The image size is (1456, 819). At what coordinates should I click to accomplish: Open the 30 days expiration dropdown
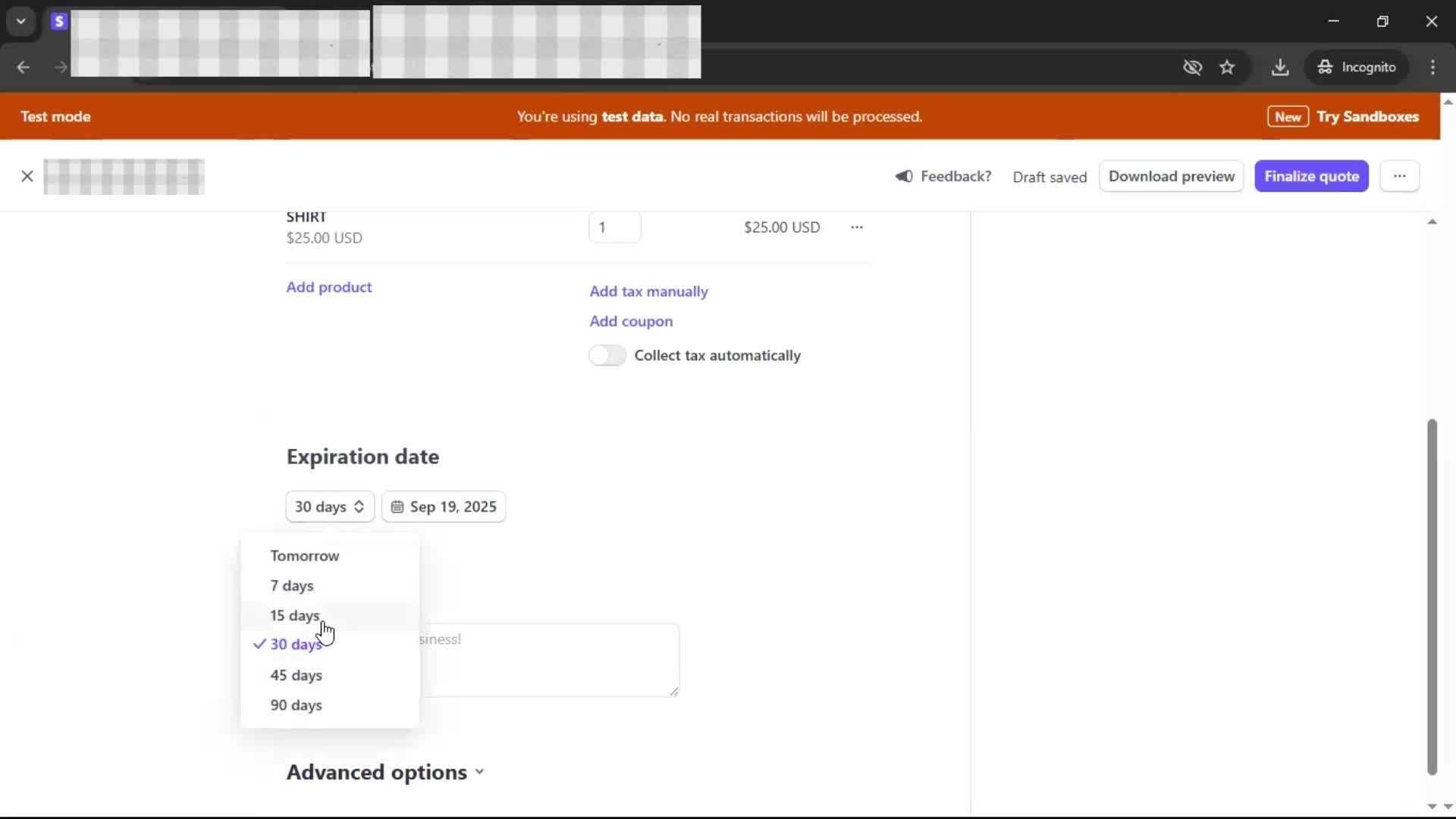pyautogui.click(x=330, y=507)
